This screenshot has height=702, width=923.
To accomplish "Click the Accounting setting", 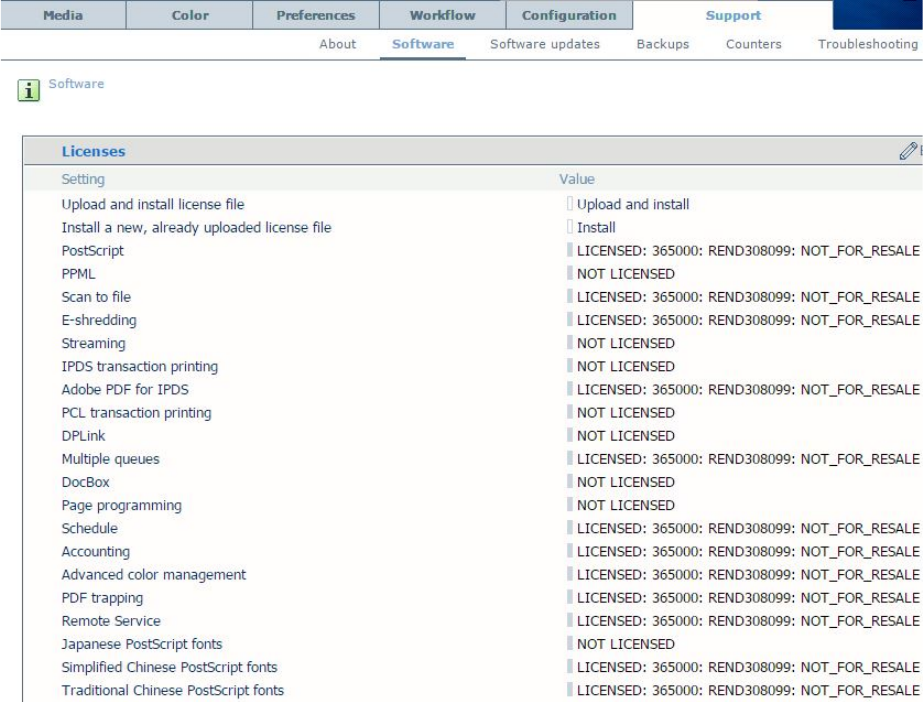I will tap(95, 551).
